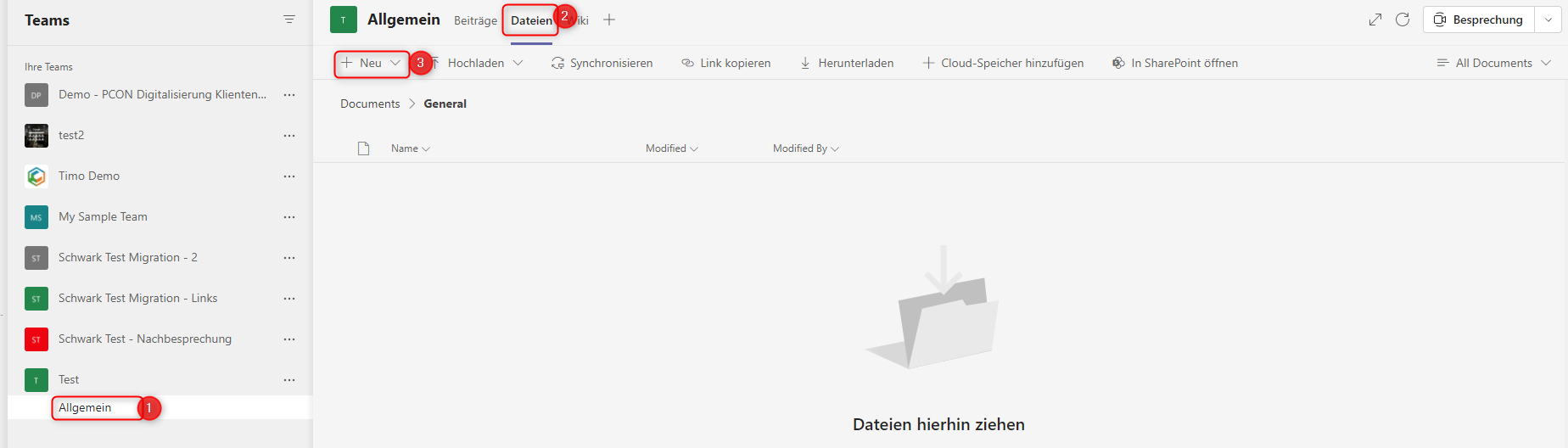
Task: Expand the Hochladen dropdown
Action: pyautogui.click(x=518, y=63)
